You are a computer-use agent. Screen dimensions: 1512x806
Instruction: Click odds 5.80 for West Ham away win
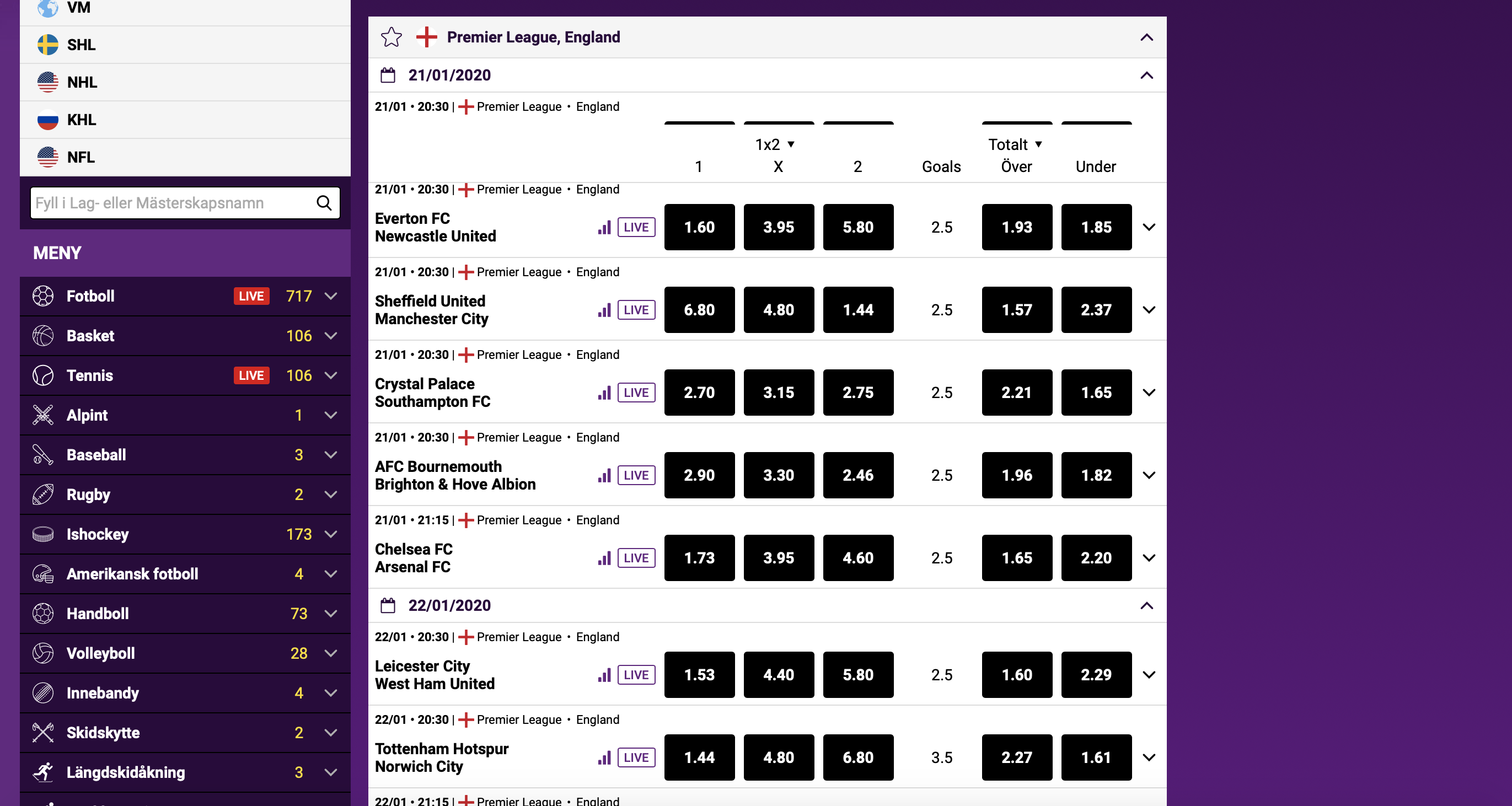pyautogui.click(x=857, y=675)
